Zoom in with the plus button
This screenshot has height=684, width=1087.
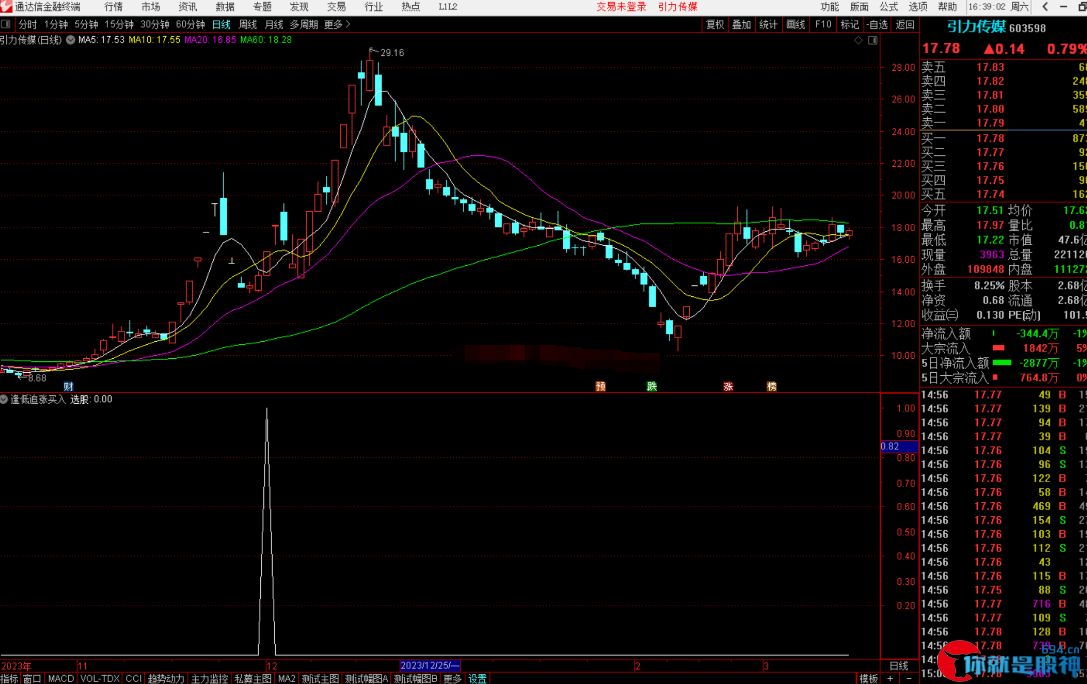click(890, 678)
